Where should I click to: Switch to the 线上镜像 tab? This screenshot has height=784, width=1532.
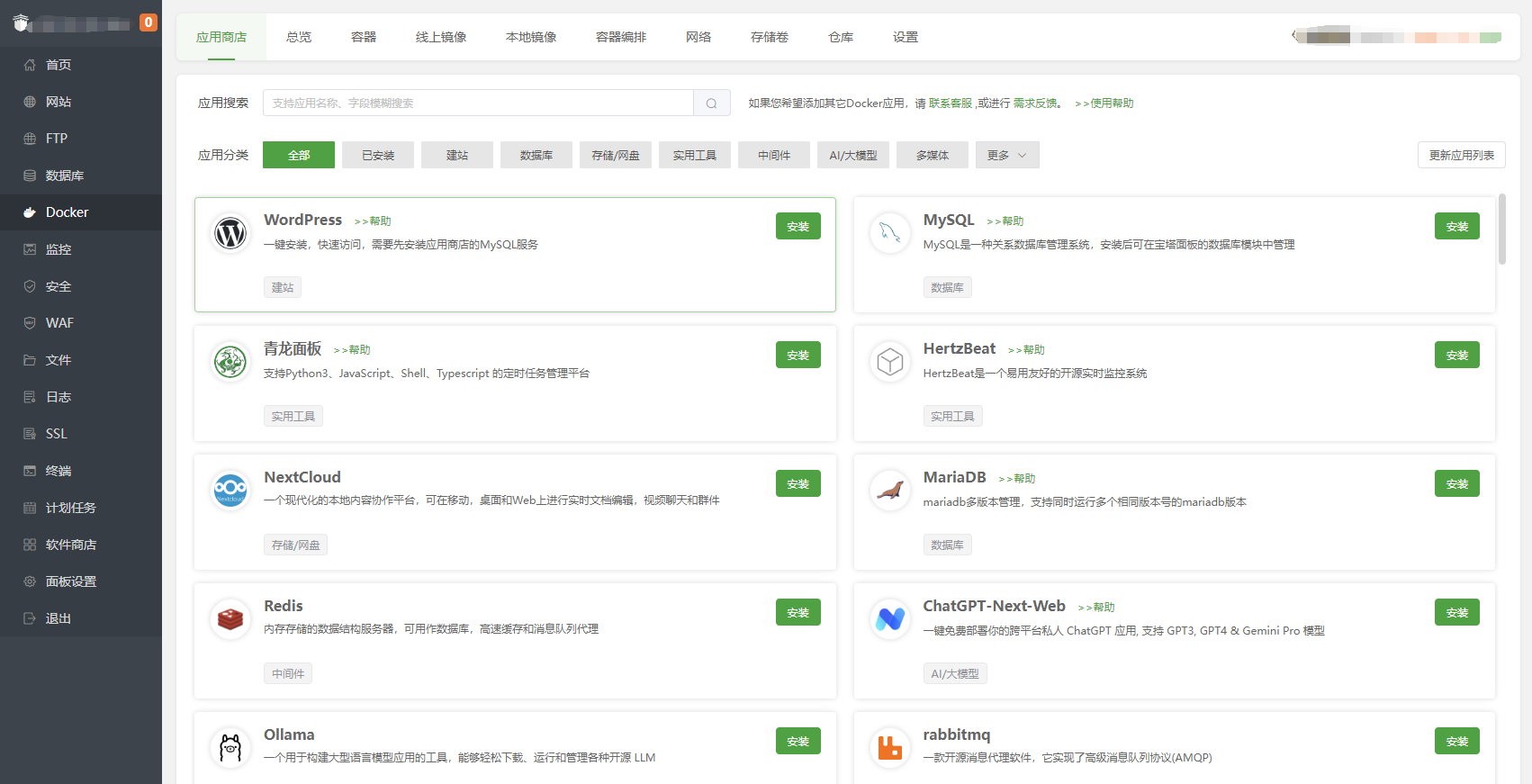click(x=441, y=37)
